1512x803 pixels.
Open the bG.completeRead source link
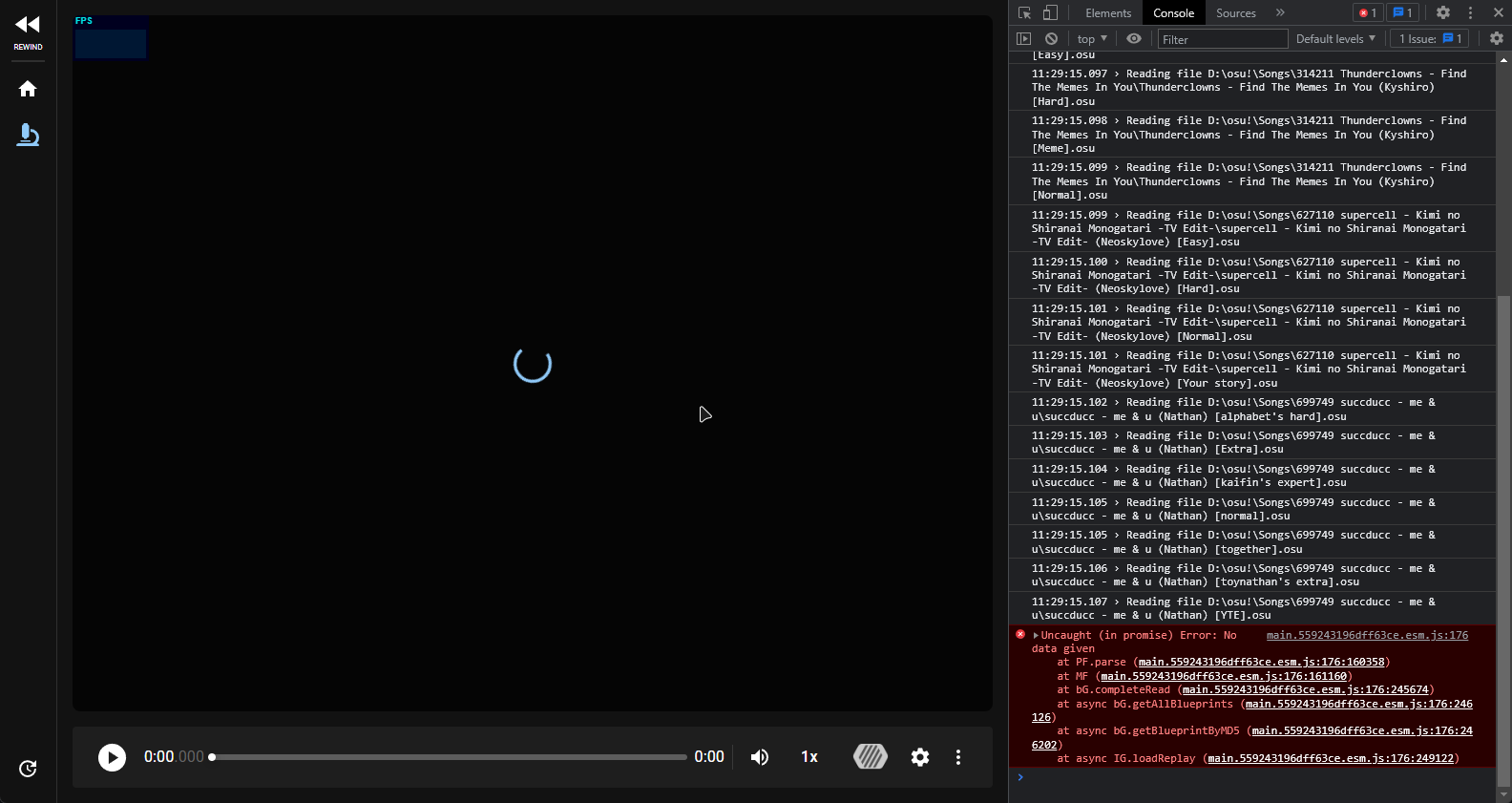click(1305, 690)
